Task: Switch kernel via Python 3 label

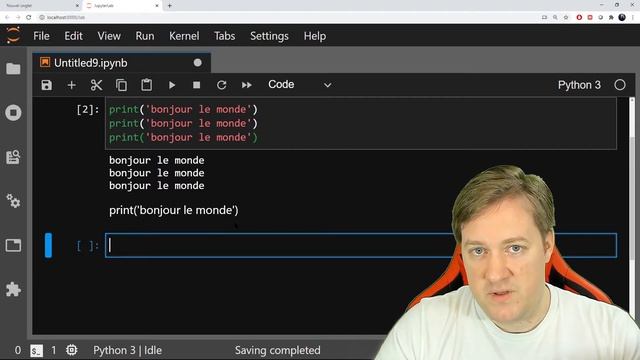Action: coord(579,85)
